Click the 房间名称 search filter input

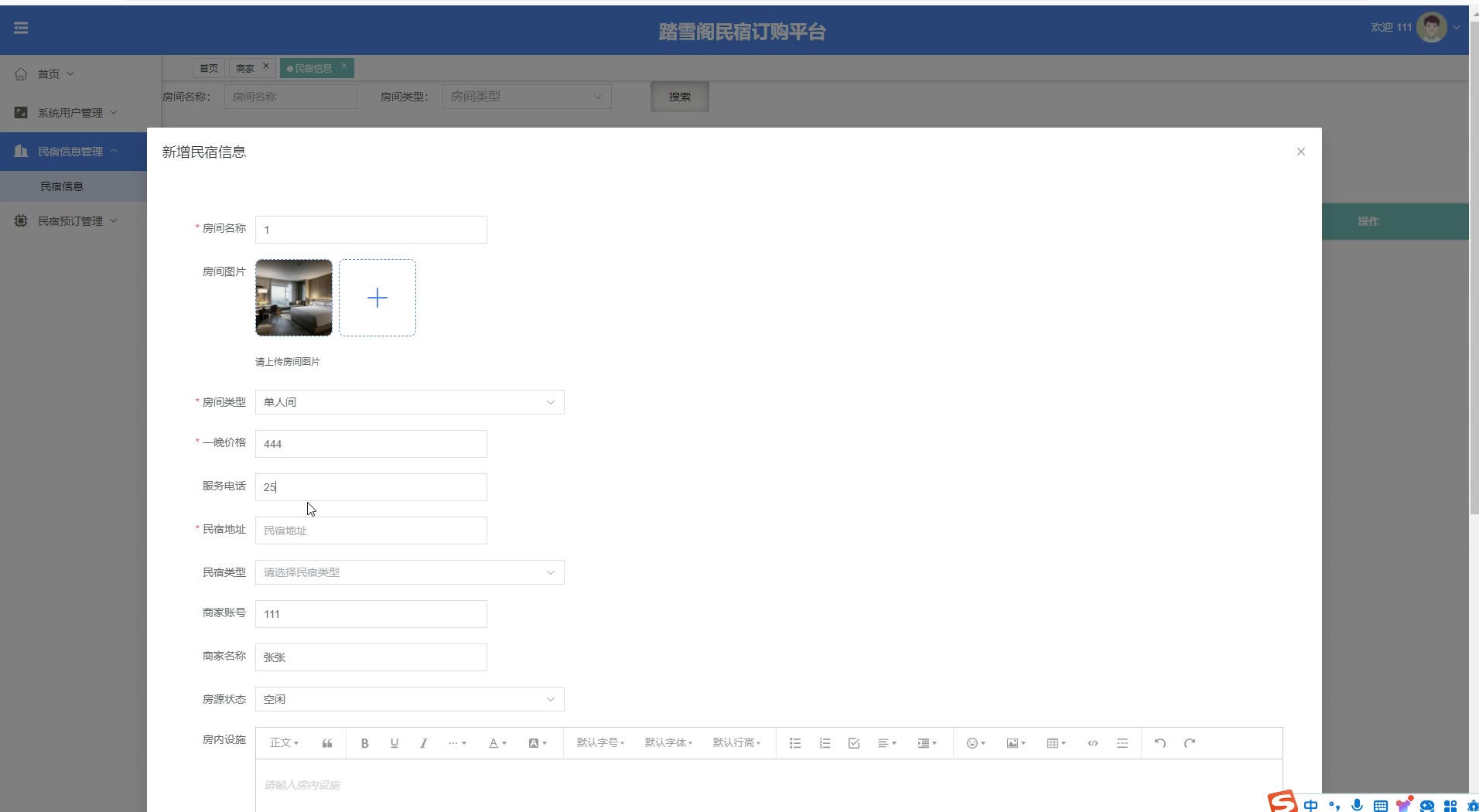[291, 97]
